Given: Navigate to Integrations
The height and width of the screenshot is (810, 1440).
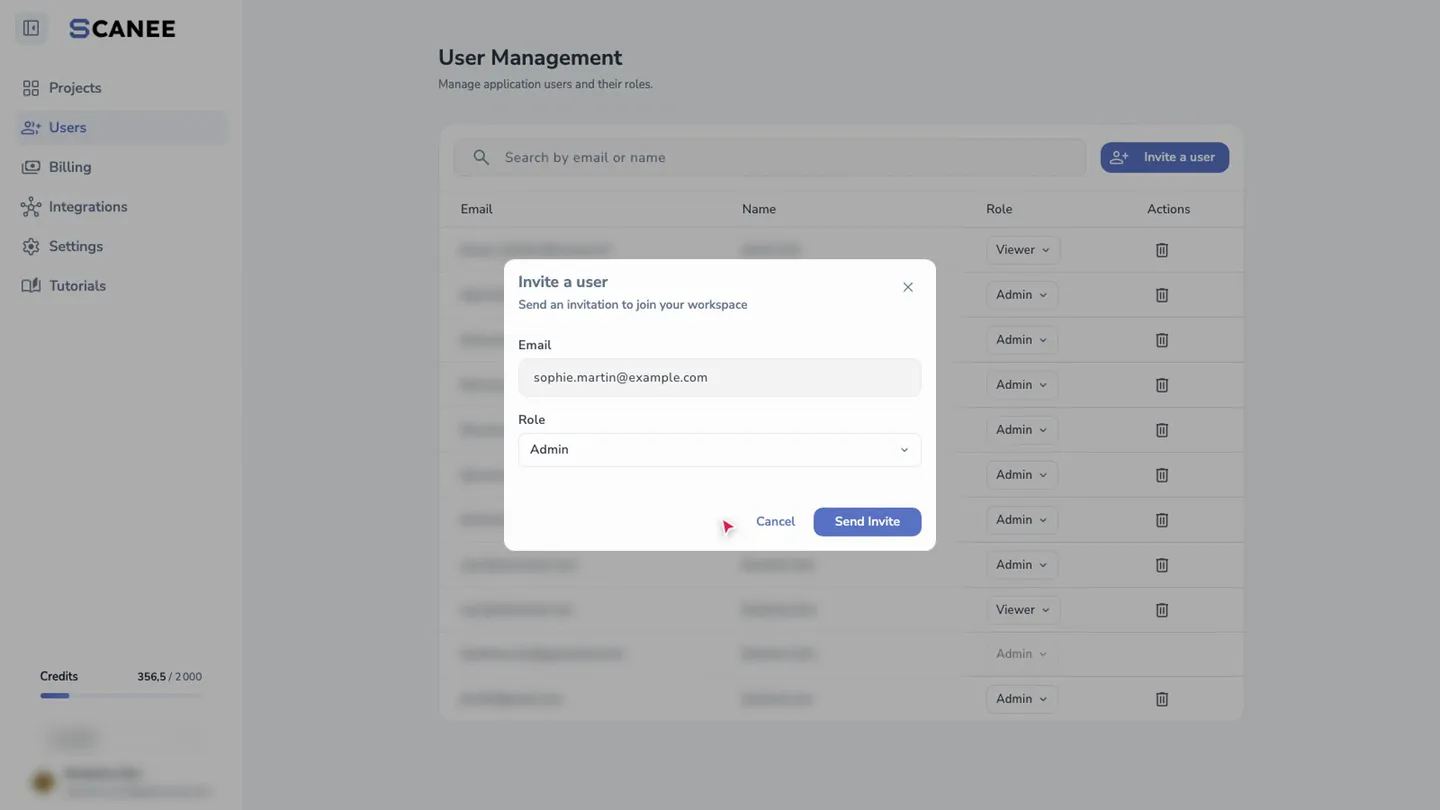Looking at the screenshot, I should pos(122,207).
